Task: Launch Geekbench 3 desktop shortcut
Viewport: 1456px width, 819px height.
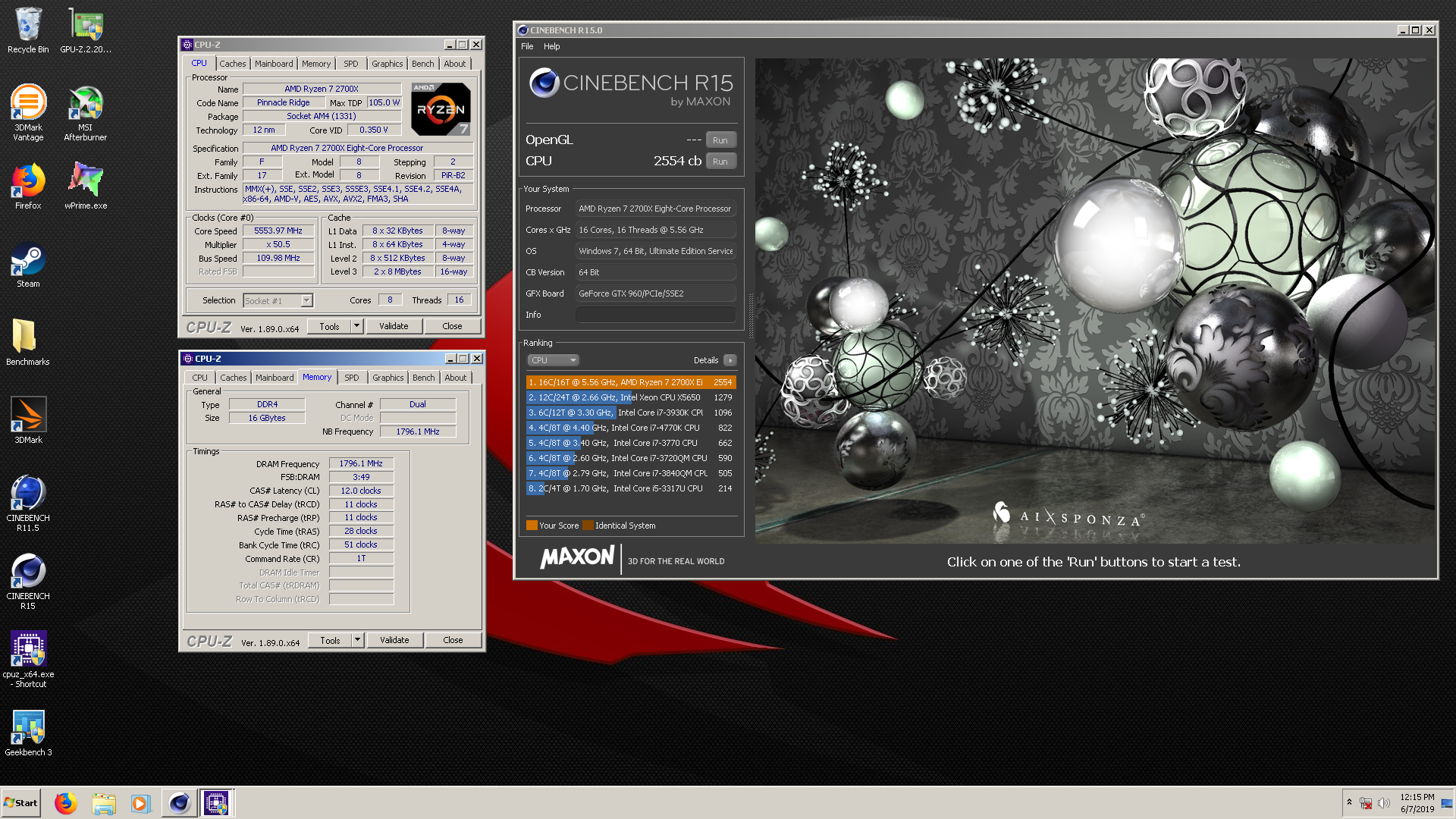Action: [28, 733]
